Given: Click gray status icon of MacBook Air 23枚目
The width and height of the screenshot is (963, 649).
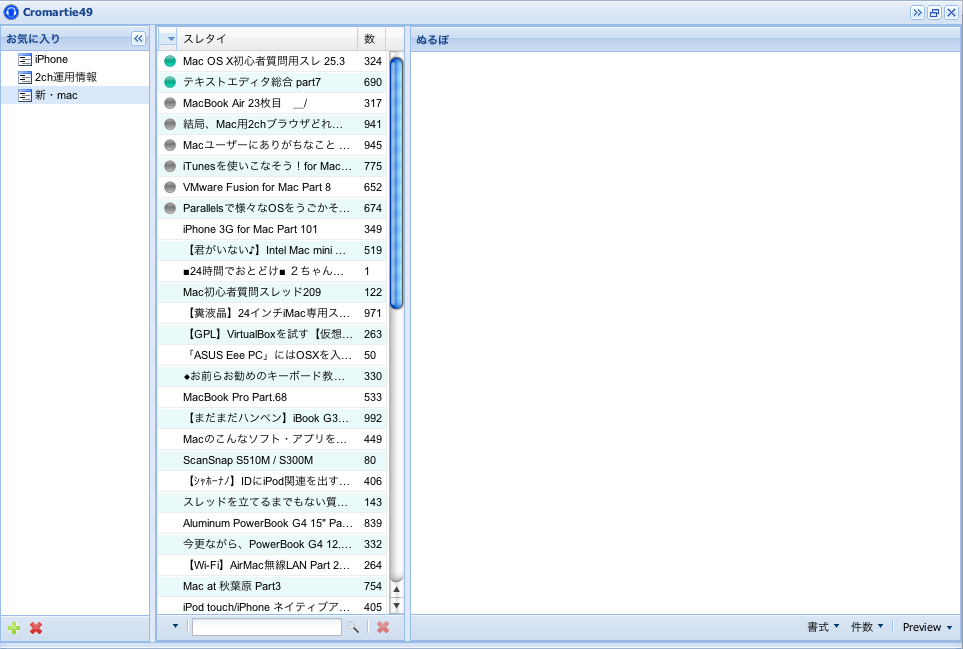Looking at the screenshot, I should 170,103.
